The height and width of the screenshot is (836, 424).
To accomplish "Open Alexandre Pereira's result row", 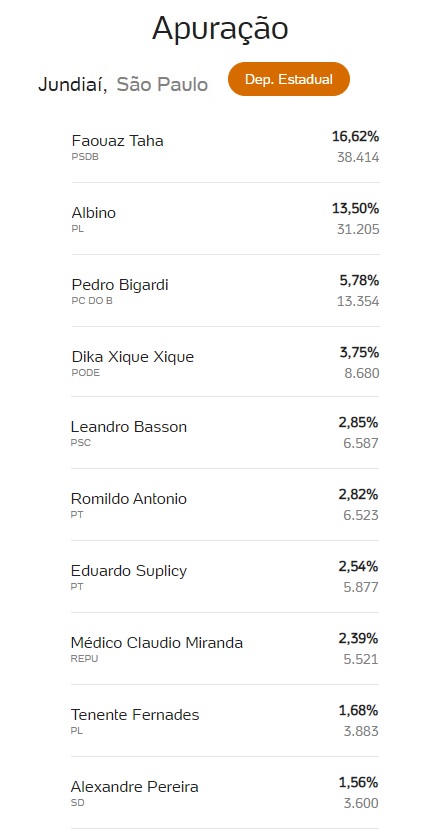I will [225, 793].
